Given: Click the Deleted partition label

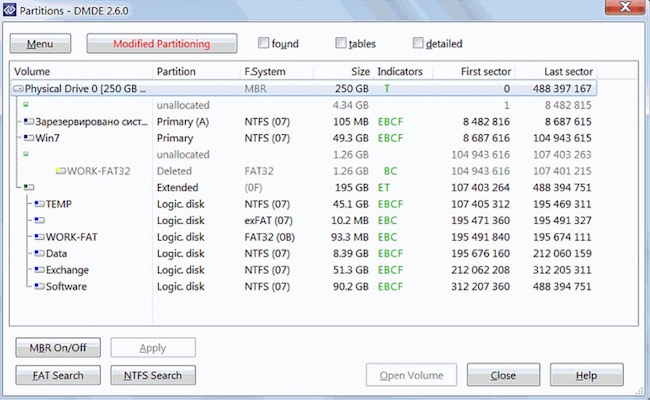Looking at the screenshot, I should click(174, 171).
